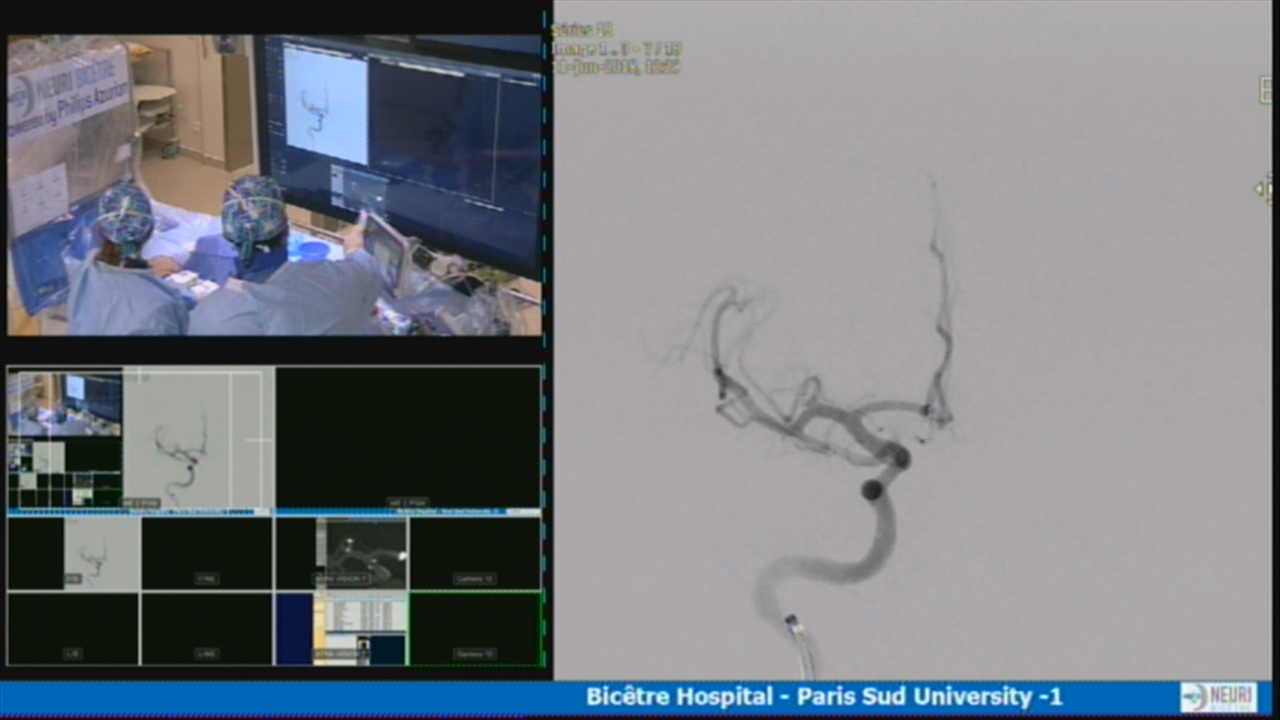Click the arrow marker on angiogram's right edge
Image resolution: width=1280 pixels, height=720 pixels.
[1265, 188]
